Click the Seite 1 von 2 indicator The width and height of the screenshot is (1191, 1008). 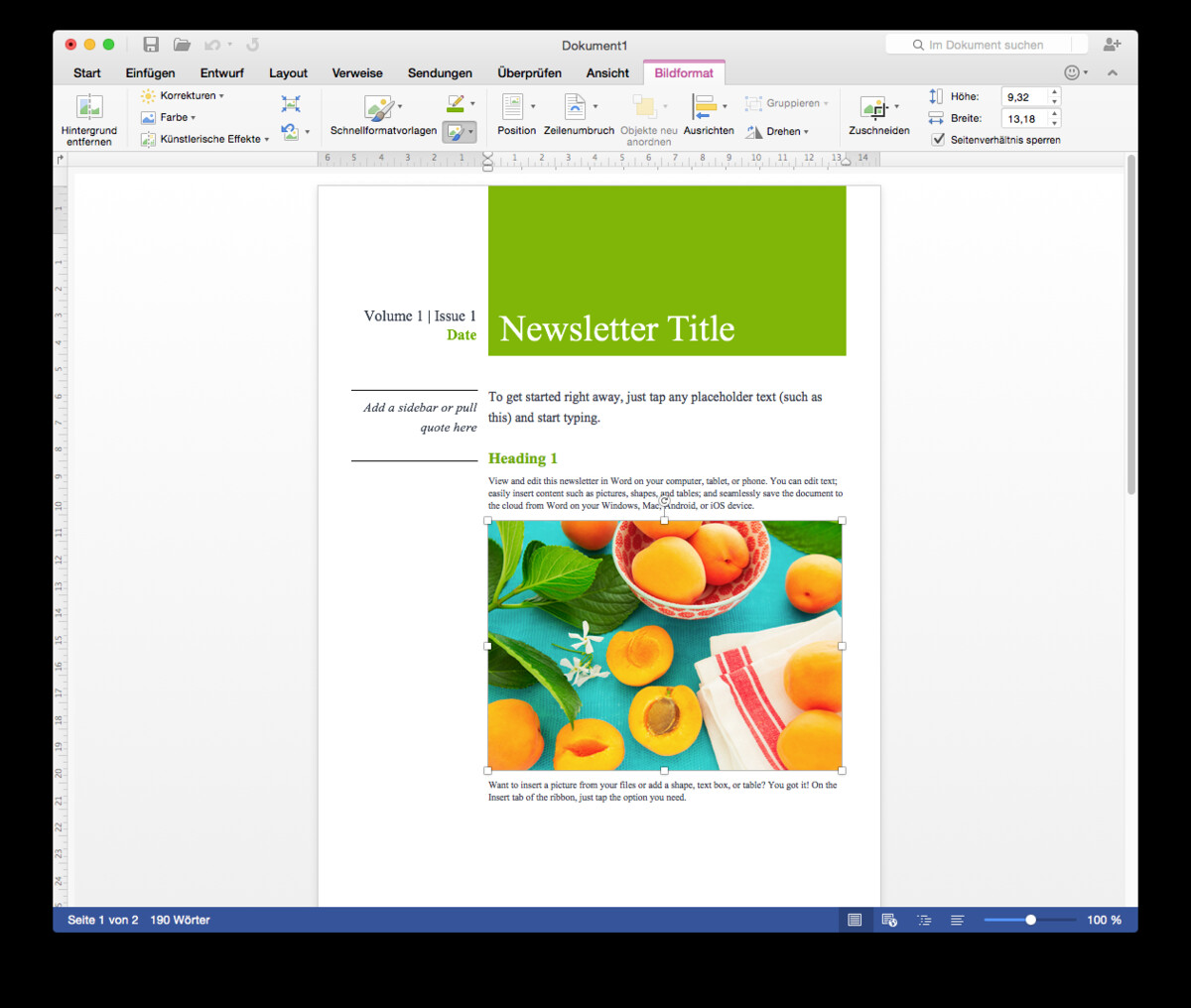pos(103,920)
